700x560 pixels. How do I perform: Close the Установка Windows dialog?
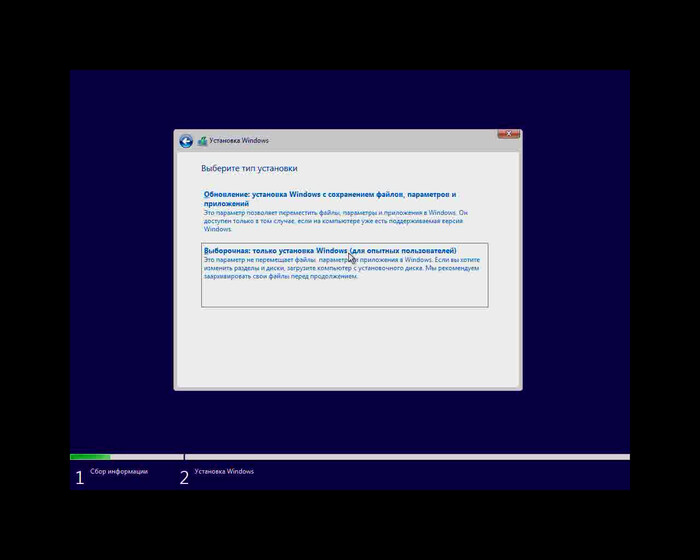(x=508, y=135)
